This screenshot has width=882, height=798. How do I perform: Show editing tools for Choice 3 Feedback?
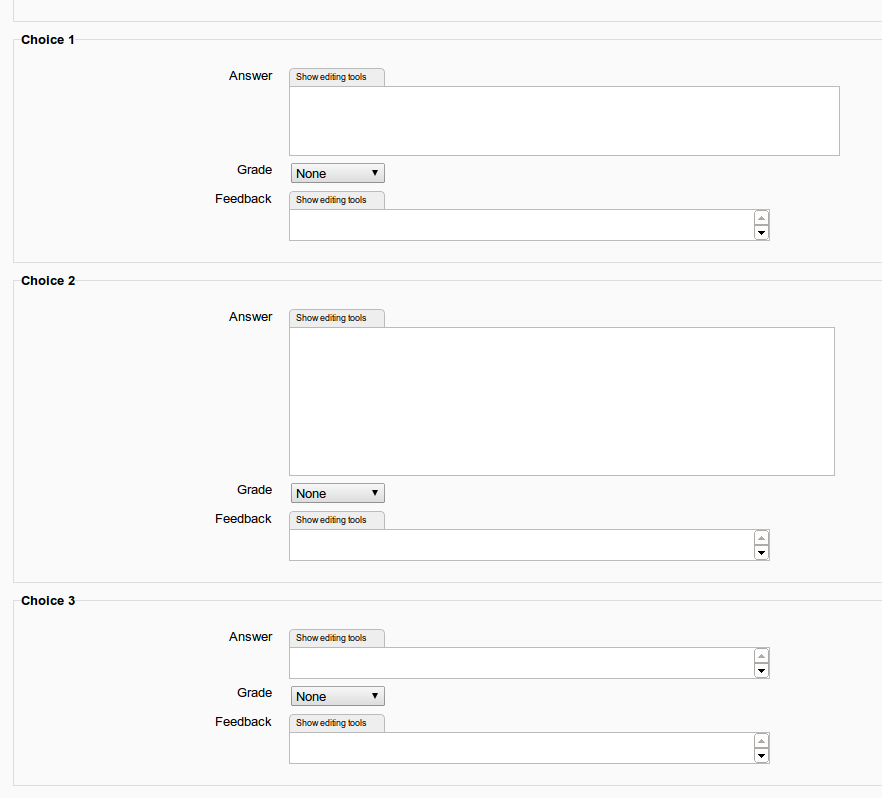click(337, 723)
